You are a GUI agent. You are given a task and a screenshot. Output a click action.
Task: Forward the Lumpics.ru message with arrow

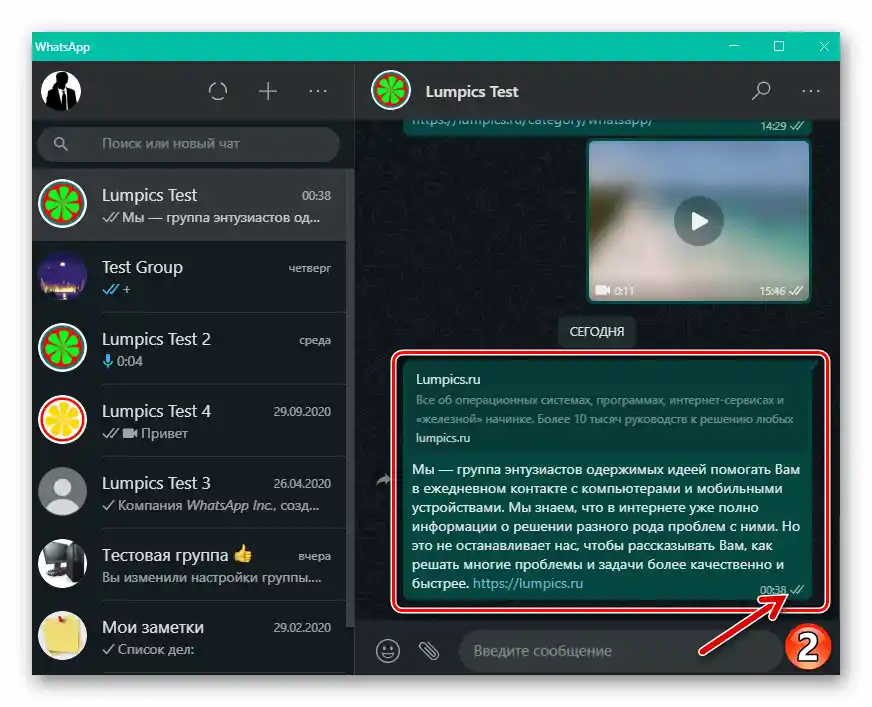(x=383, y=479)
